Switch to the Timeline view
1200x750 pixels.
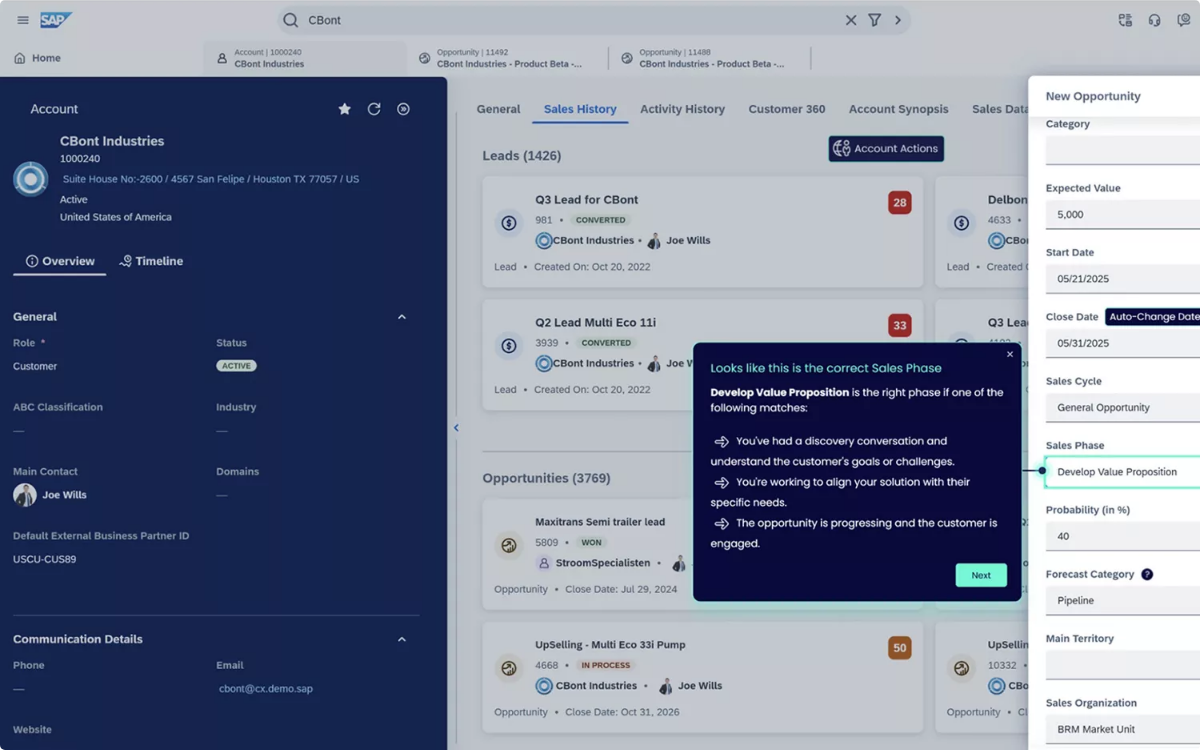(x=151, y=261)
